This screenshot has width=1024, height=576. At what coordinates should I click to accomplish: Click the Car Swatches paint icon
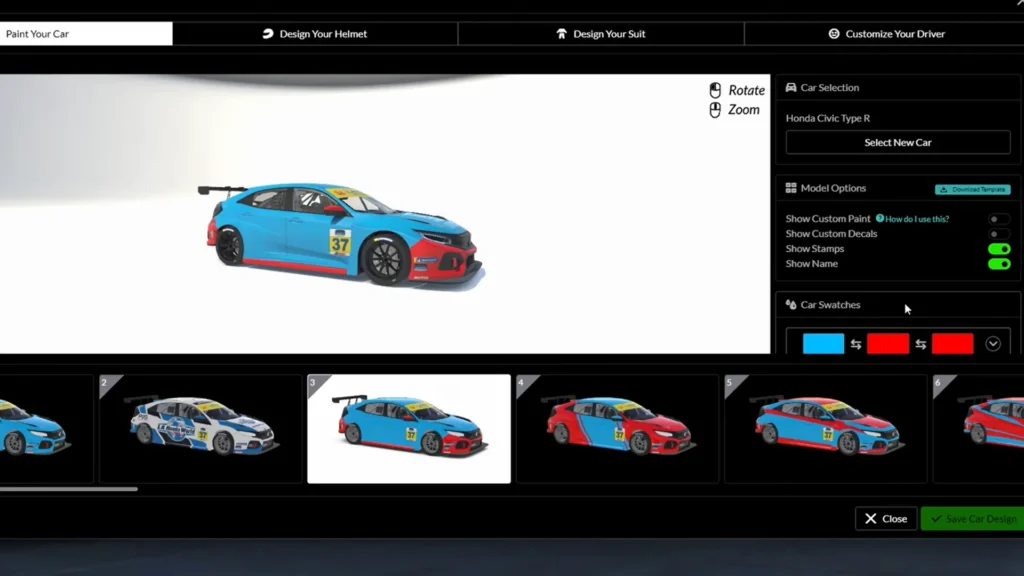(x=791, y=305)
